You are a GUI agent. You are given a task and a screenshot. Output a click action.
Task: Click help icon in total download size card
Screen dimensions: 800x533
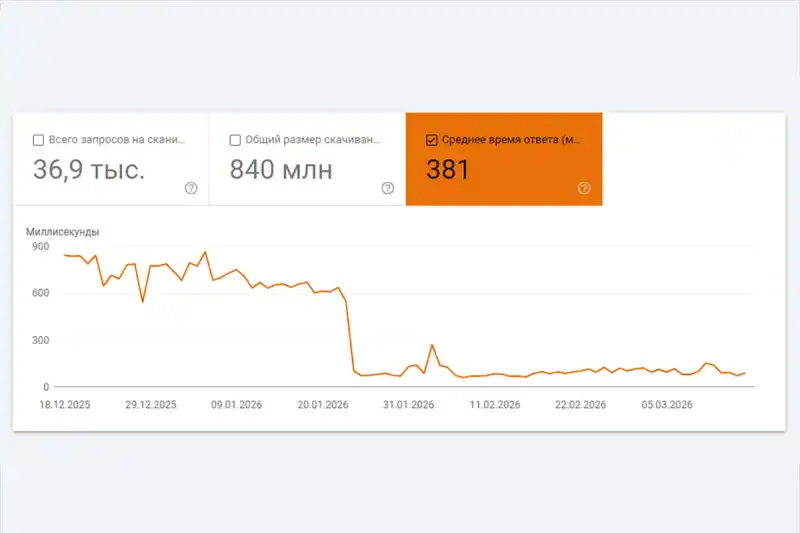click(388, 188)
